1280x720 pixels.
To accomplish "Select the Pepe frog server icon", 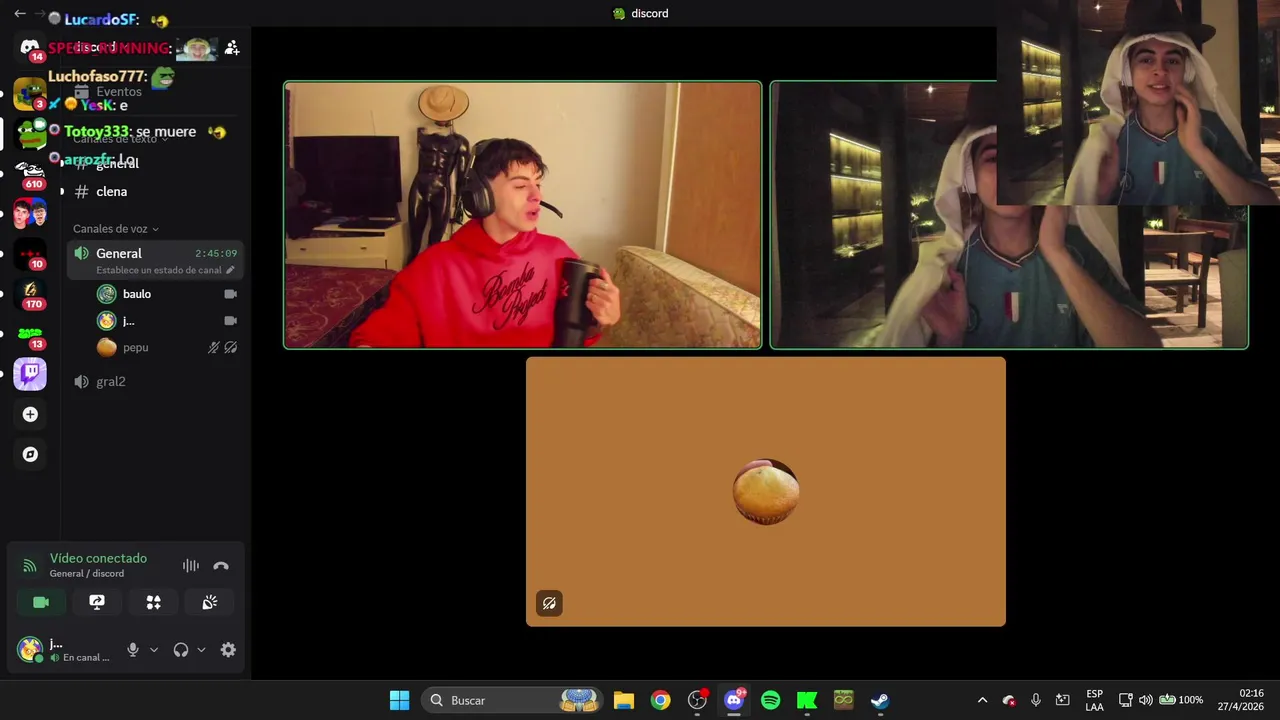I will [x=30, y=133].
